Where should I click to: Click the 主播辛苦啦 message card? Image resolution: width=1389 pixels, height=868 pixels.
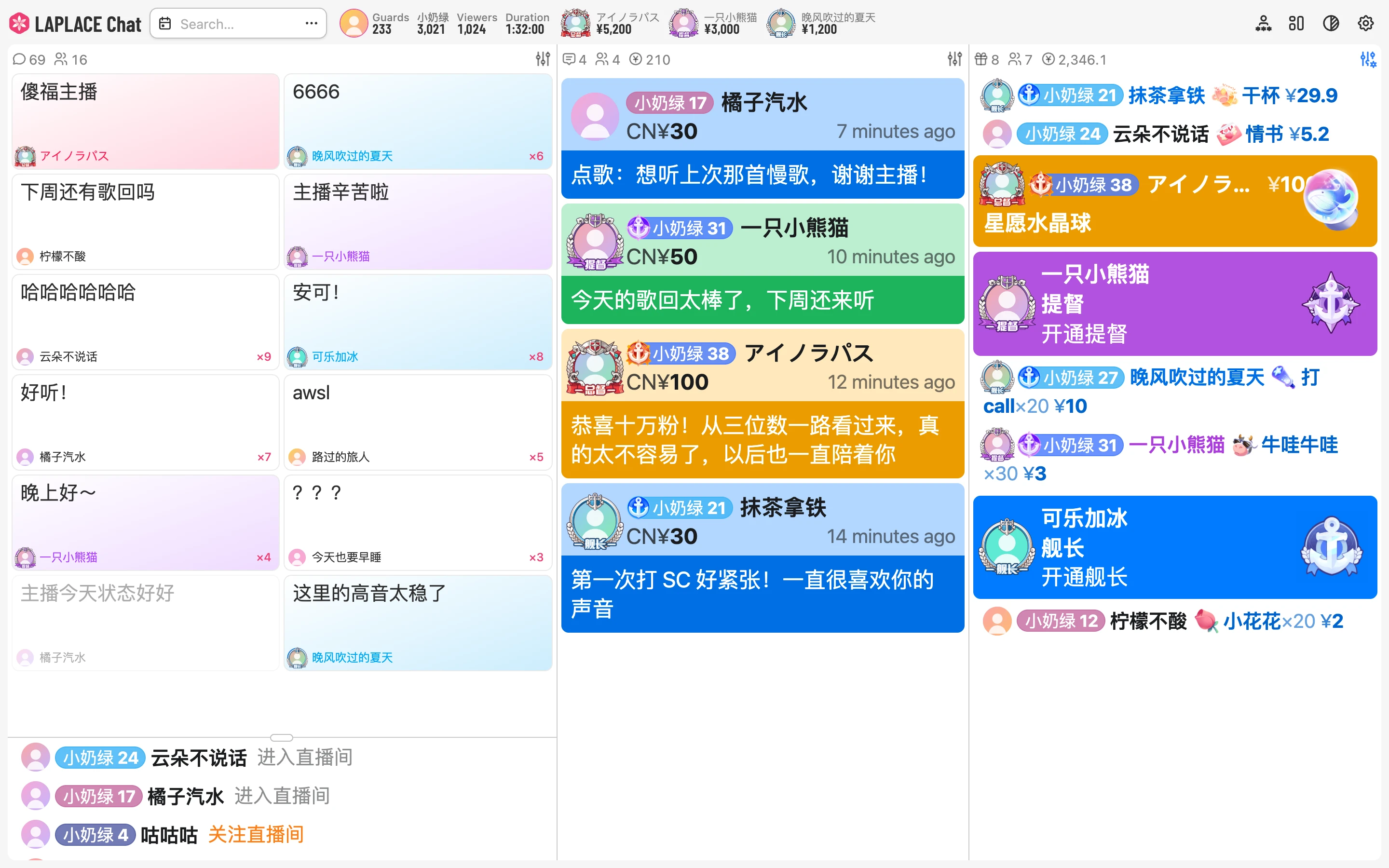click(x=418, y=222)
